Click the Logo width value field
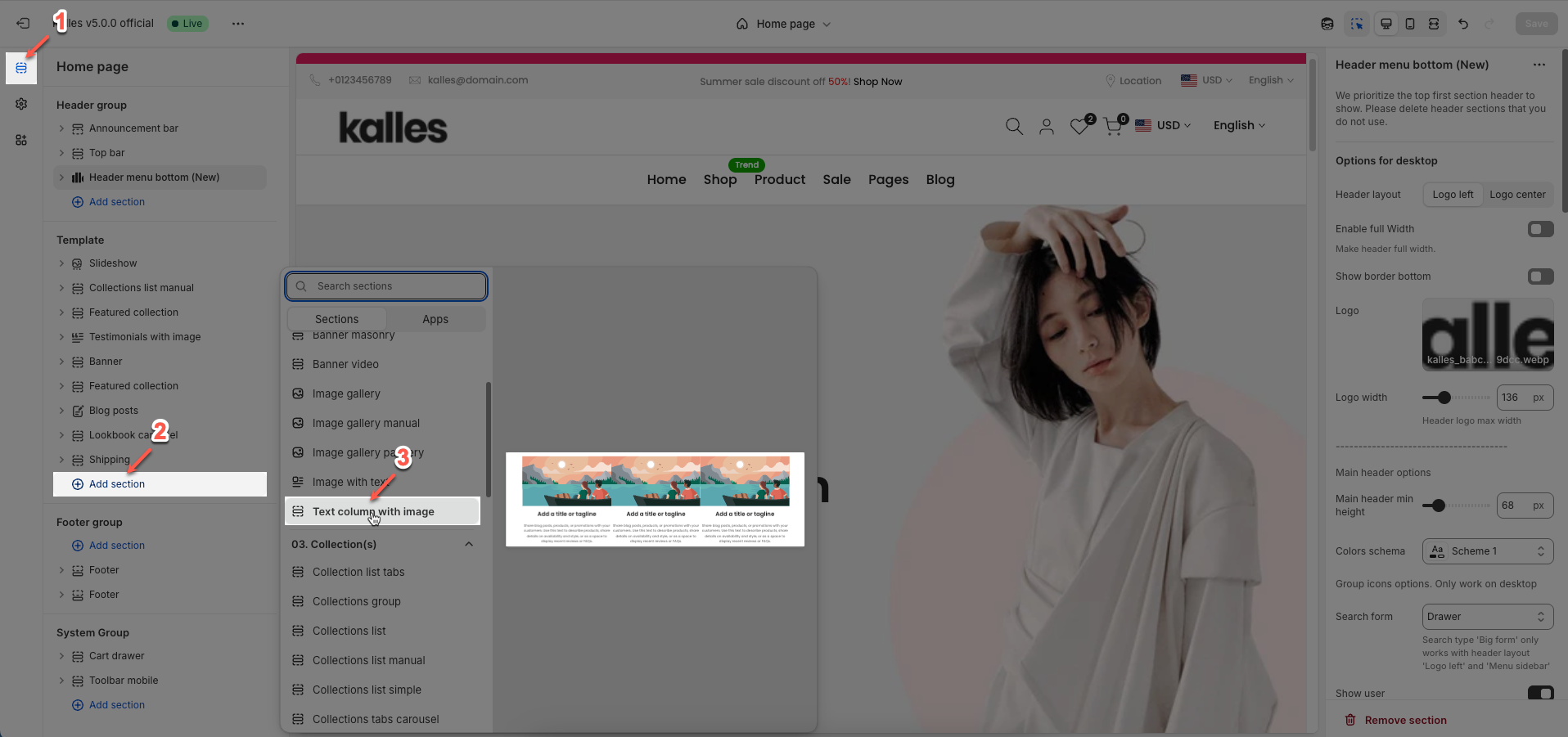The width and height of the screenshot is (1568, 737). pos(1525,398)
